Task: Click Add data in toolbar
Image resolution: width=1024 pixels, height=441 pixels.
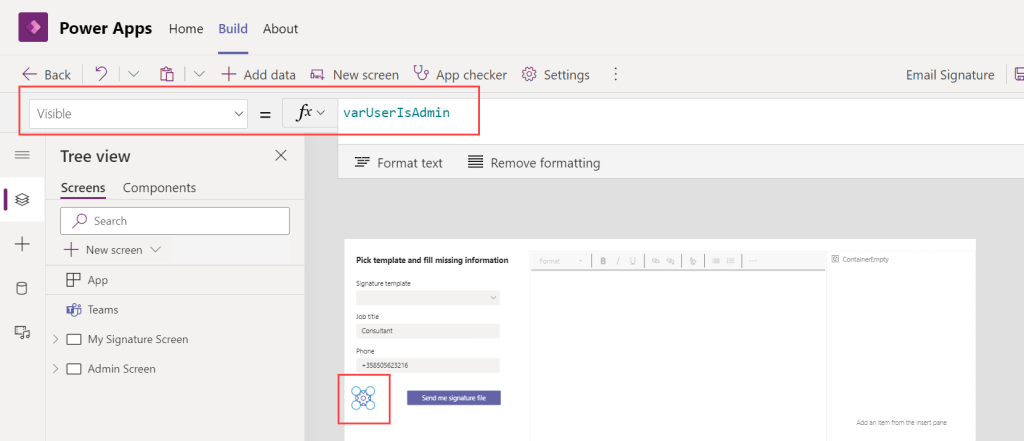Action: coord(258,74)
